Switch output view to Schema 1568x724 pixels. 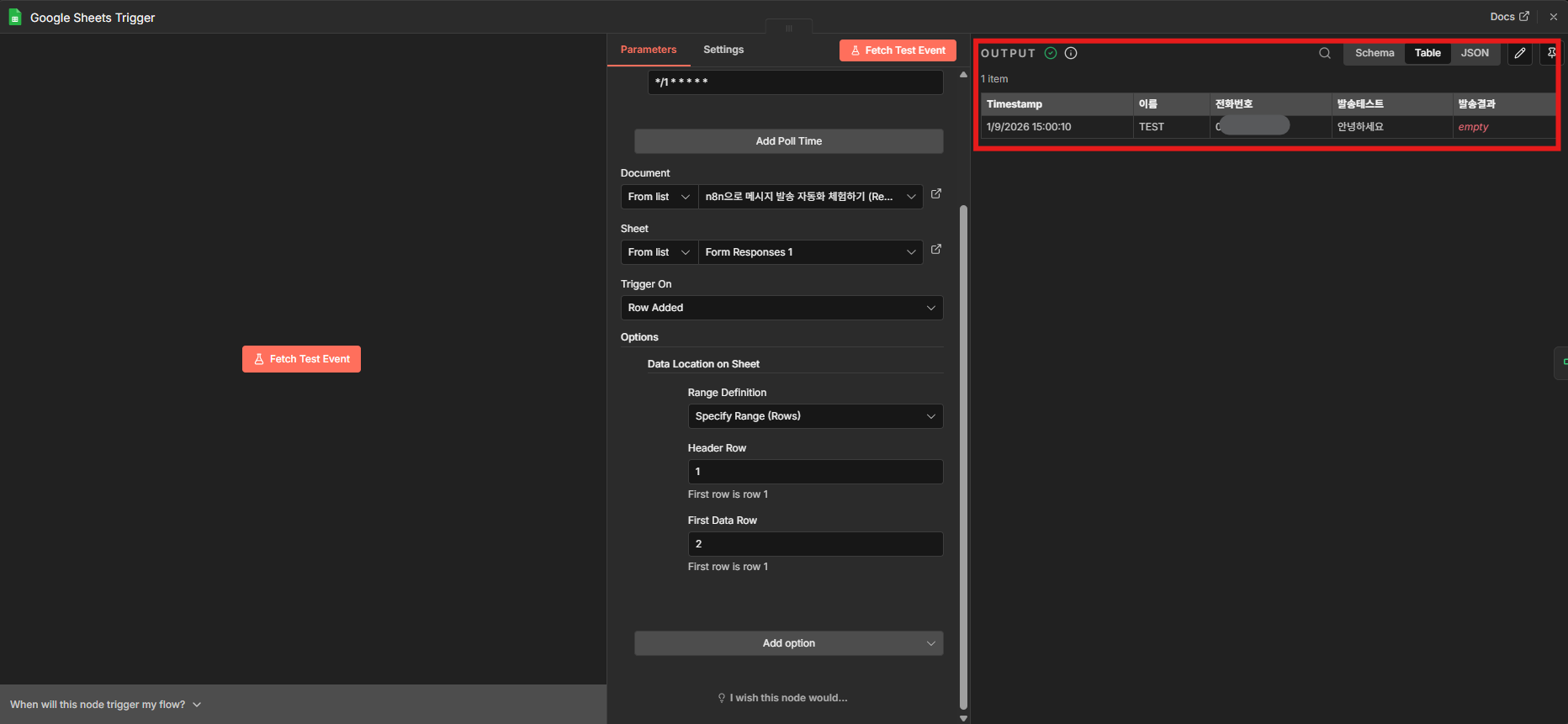[1374, 53]
